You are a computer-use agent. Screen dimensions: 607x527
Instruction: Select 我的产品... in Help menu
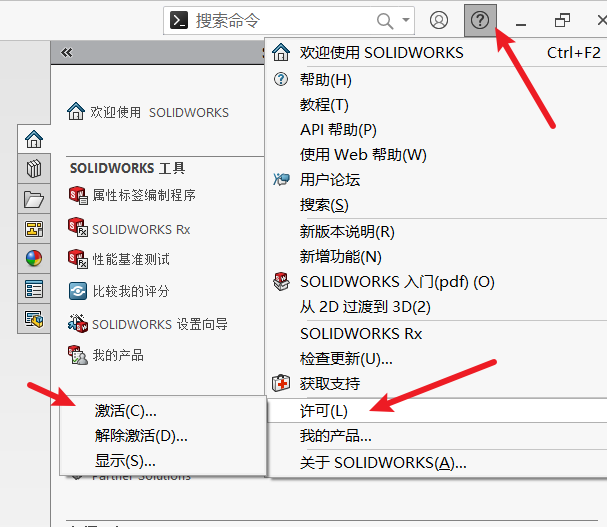tap(436, 436)
